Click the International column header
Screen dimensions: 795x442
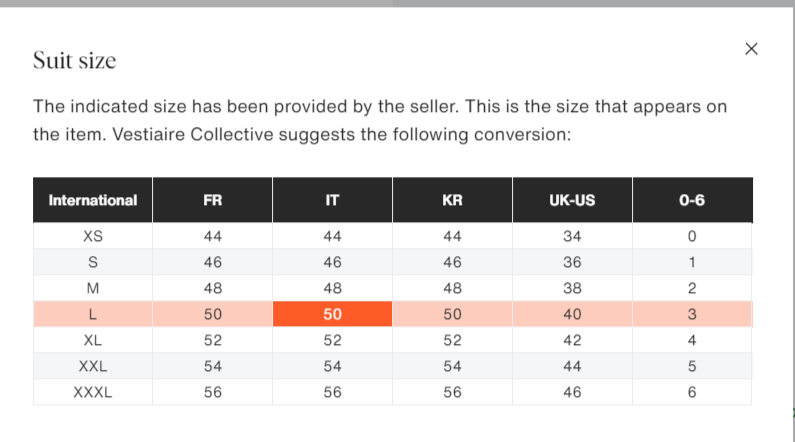pos(93,200)
